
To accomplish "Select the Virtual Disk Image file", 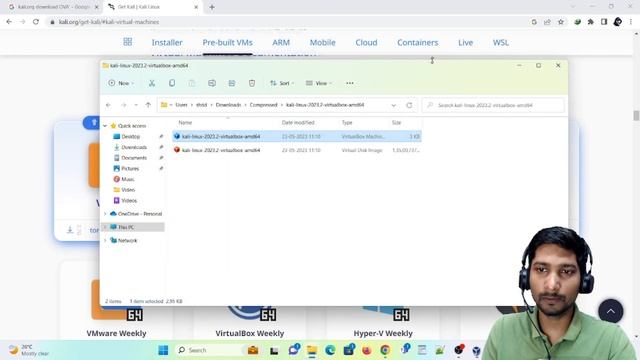I will point(297,151).
